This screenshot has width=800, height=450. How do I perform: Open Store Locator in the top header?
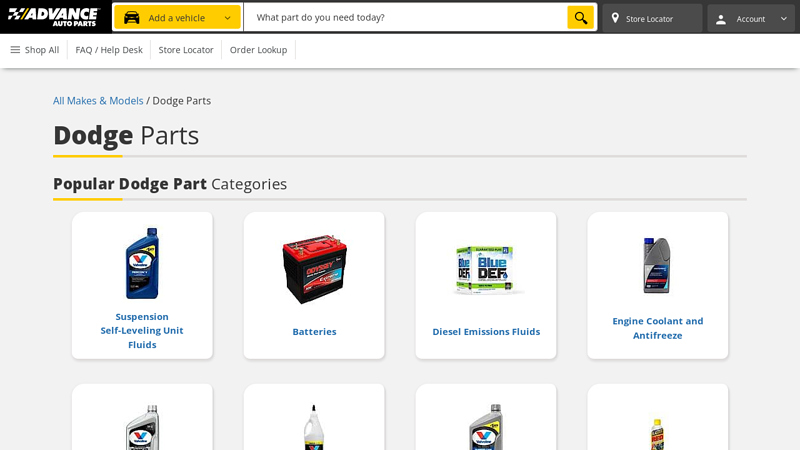click(652, 19)
